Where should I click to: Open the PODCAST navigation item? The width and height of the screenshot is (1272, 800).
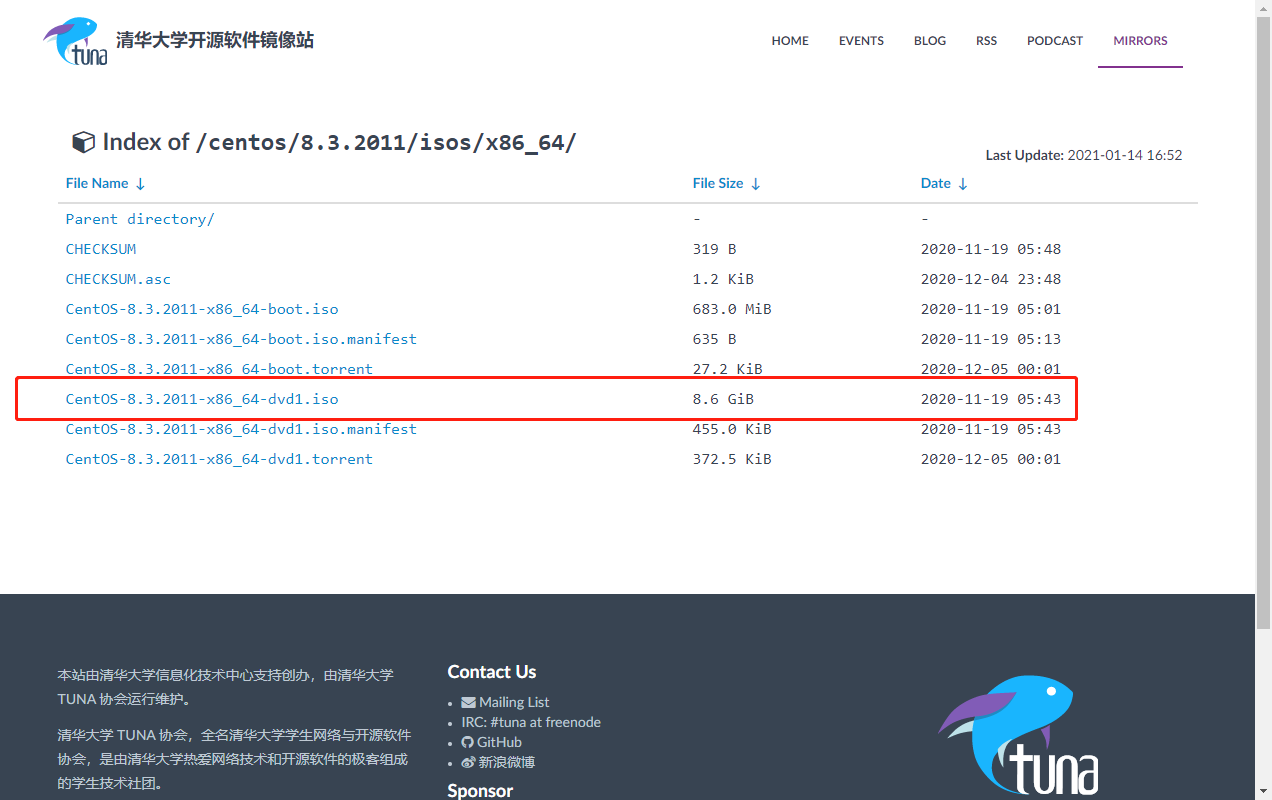[1055, 41]
